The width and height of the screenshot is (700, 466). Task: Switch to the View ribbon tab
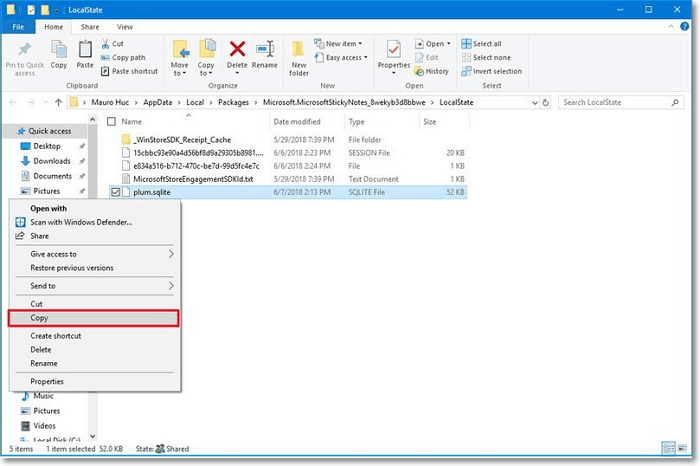coord(125,27)
